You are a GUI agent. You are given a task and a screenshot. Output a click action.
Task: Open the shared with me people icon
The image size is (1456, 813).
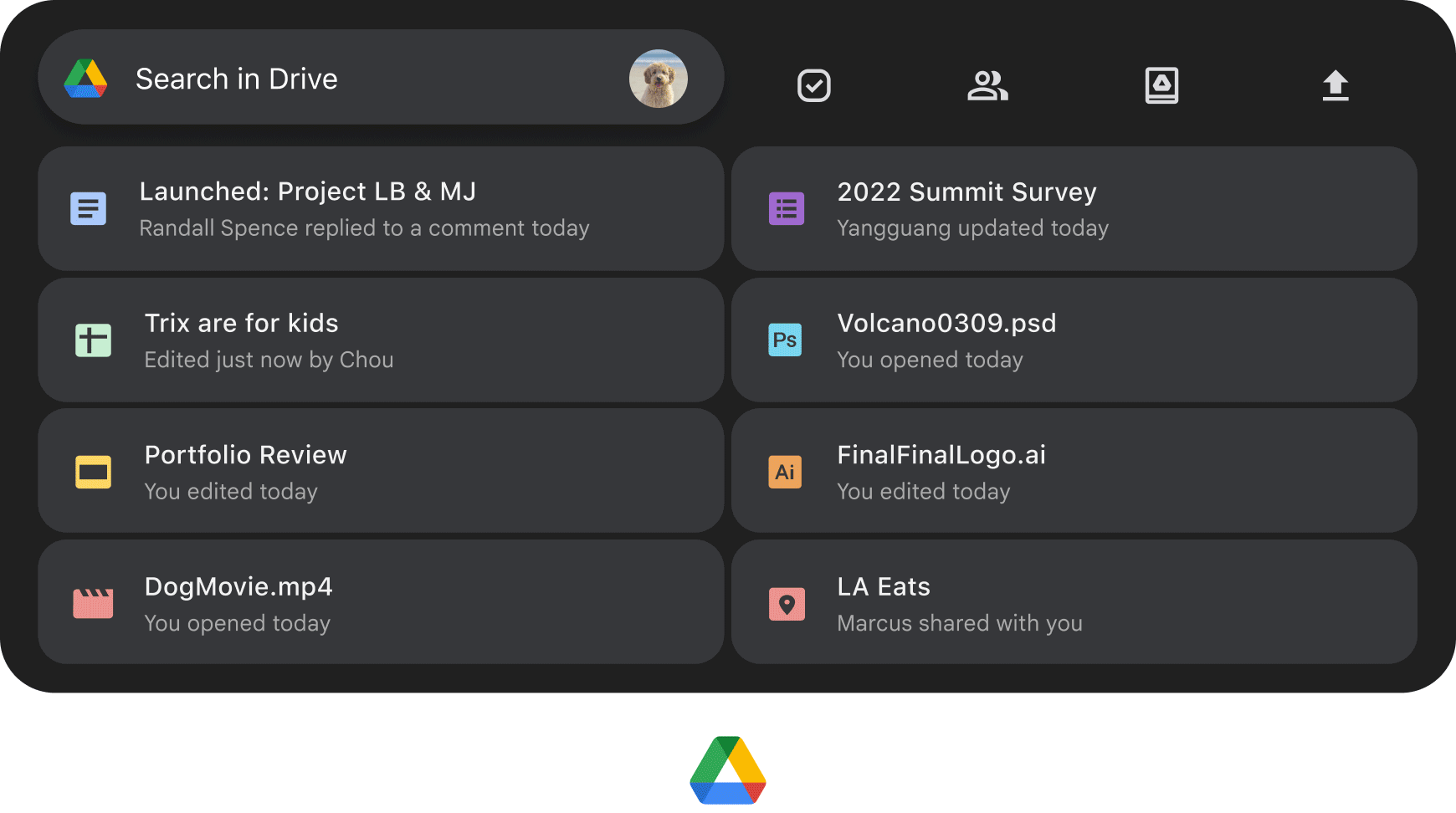(x=987, y=85)
